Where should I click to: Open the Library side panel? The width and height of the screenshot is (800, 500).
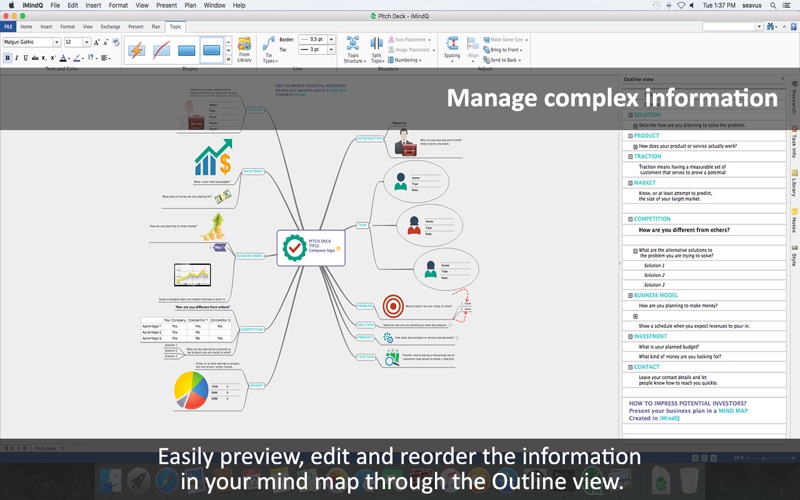794,184
